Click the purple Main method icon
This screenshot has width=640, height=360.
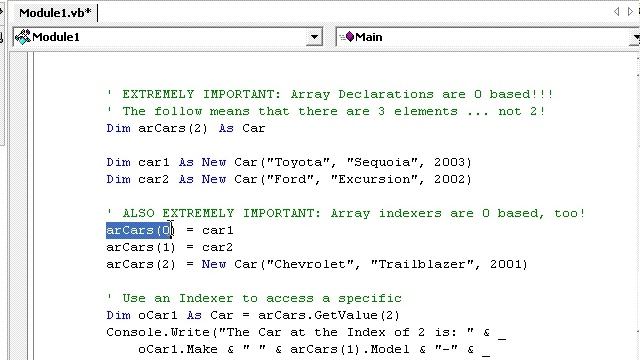[x=349, y=37]
